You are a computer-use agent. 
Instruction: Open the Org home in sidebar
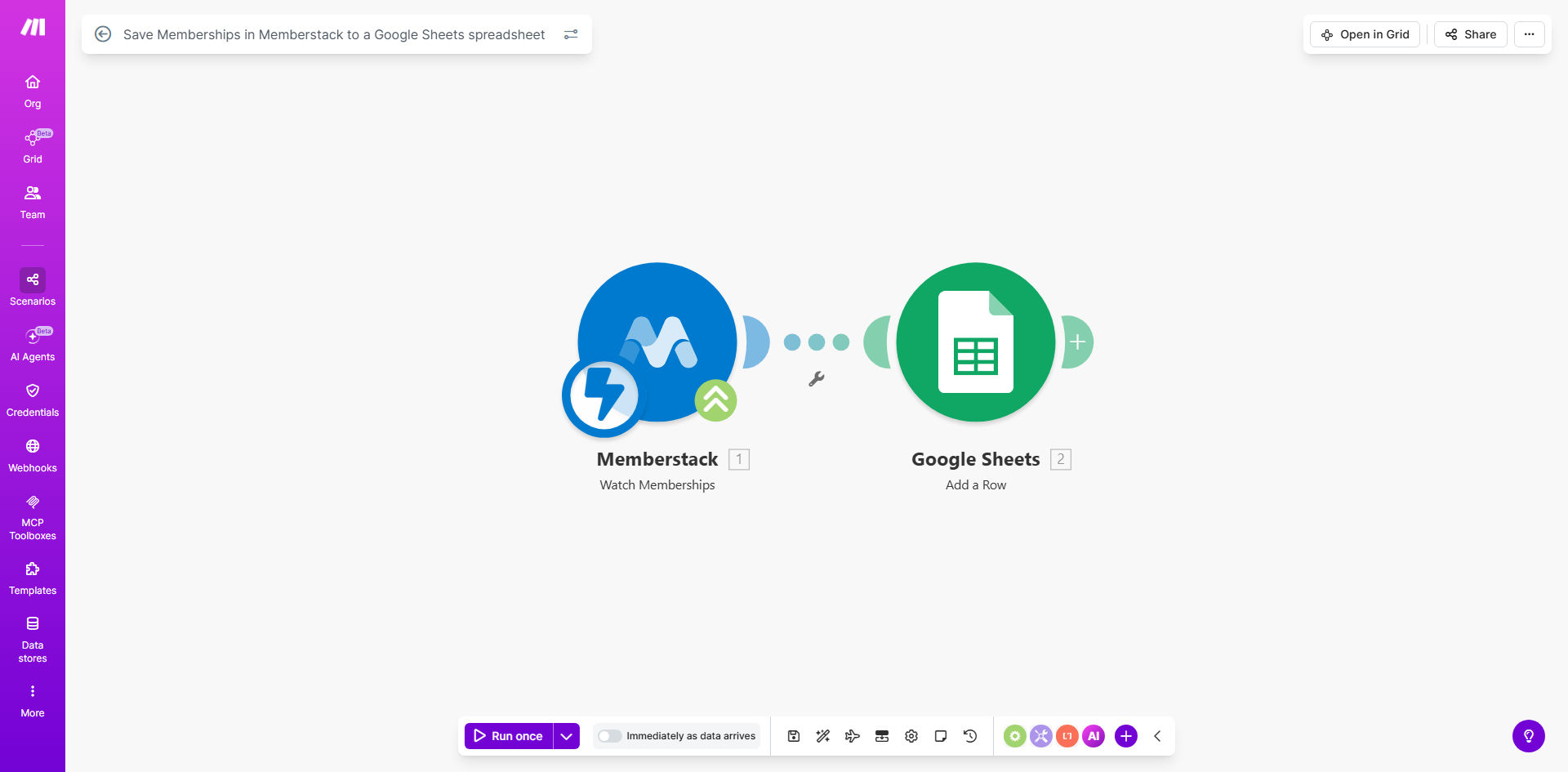33,91
